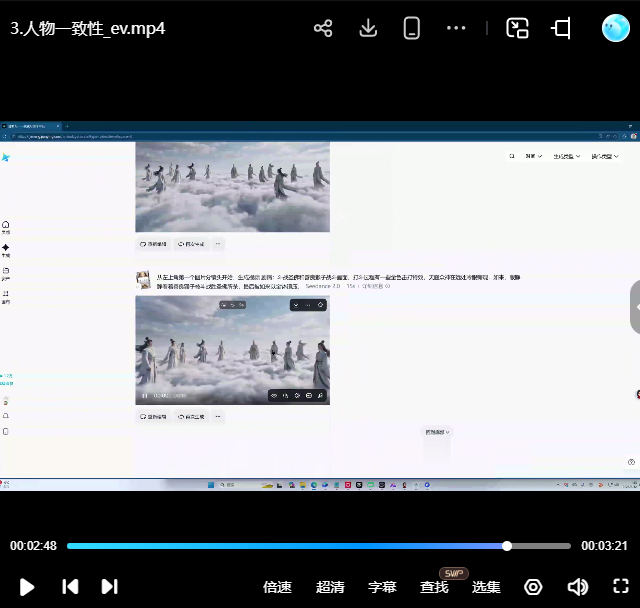Pause the embedded lower video
Screen dimensions: 640x608
(x=144, y=396)
